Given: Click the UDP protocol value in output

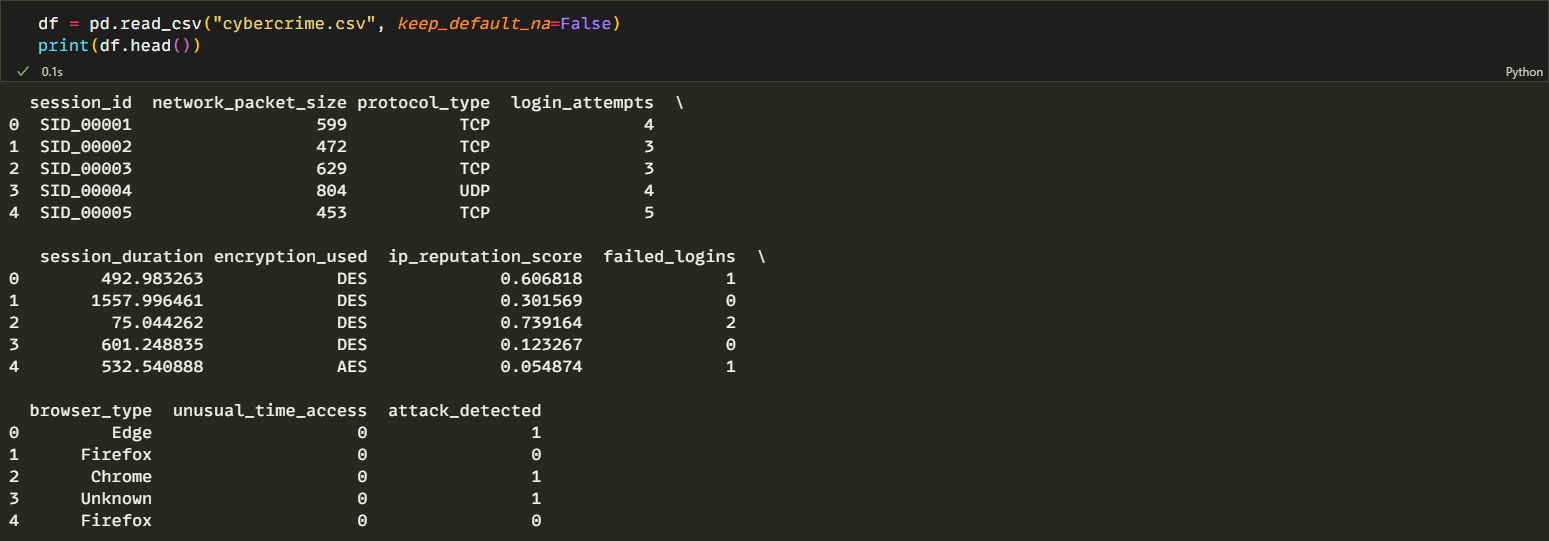Looking at the screenshot, I should coord(474,191).
